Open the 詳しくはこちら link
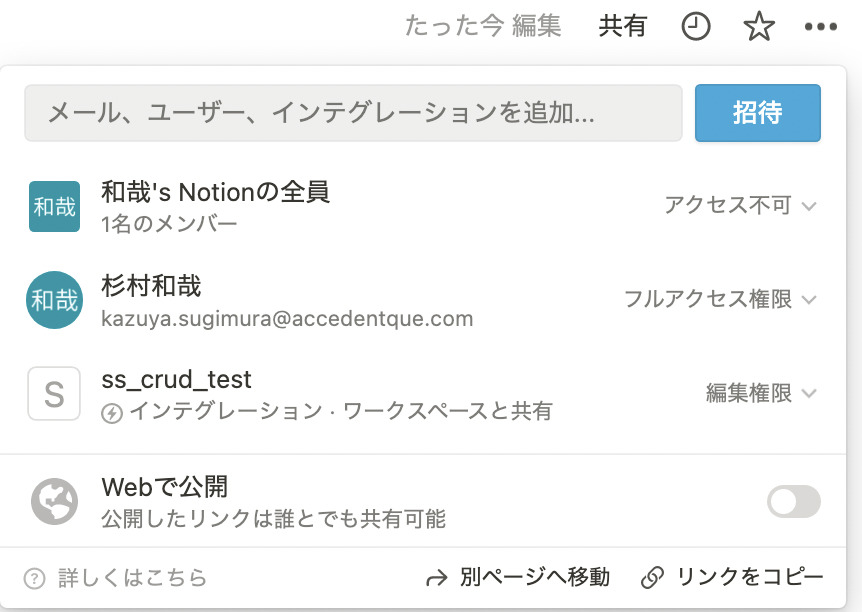Screen dimensions: 862x612 point(132,578)
